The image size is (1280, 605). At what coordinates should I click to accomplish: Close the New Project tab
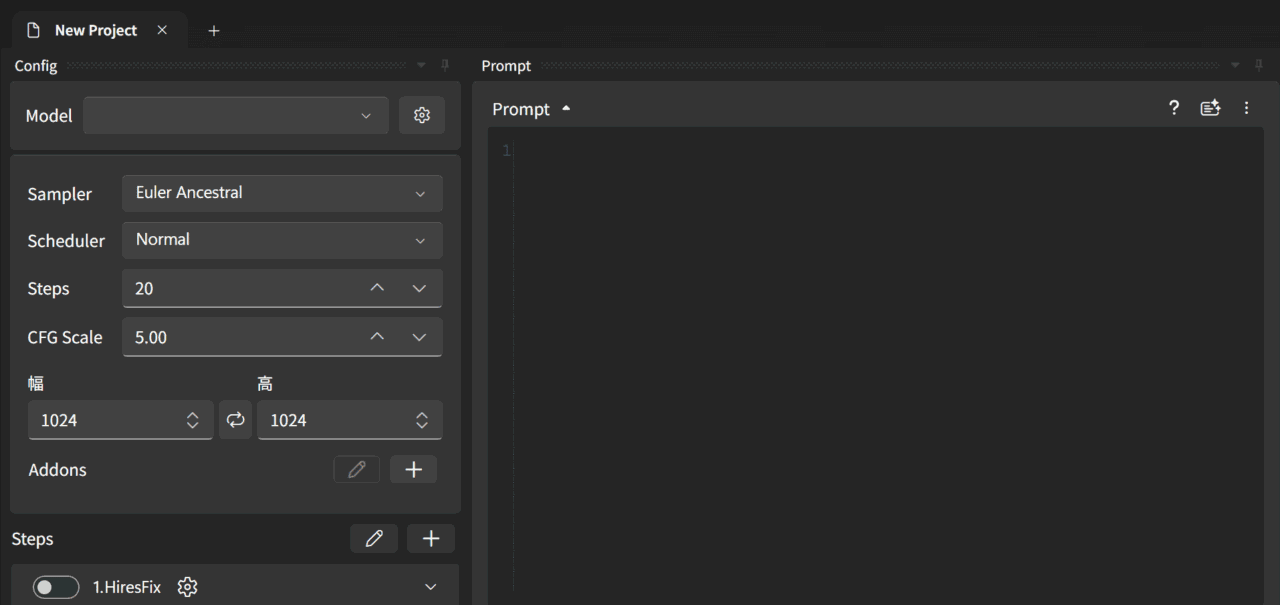point(162,30)
